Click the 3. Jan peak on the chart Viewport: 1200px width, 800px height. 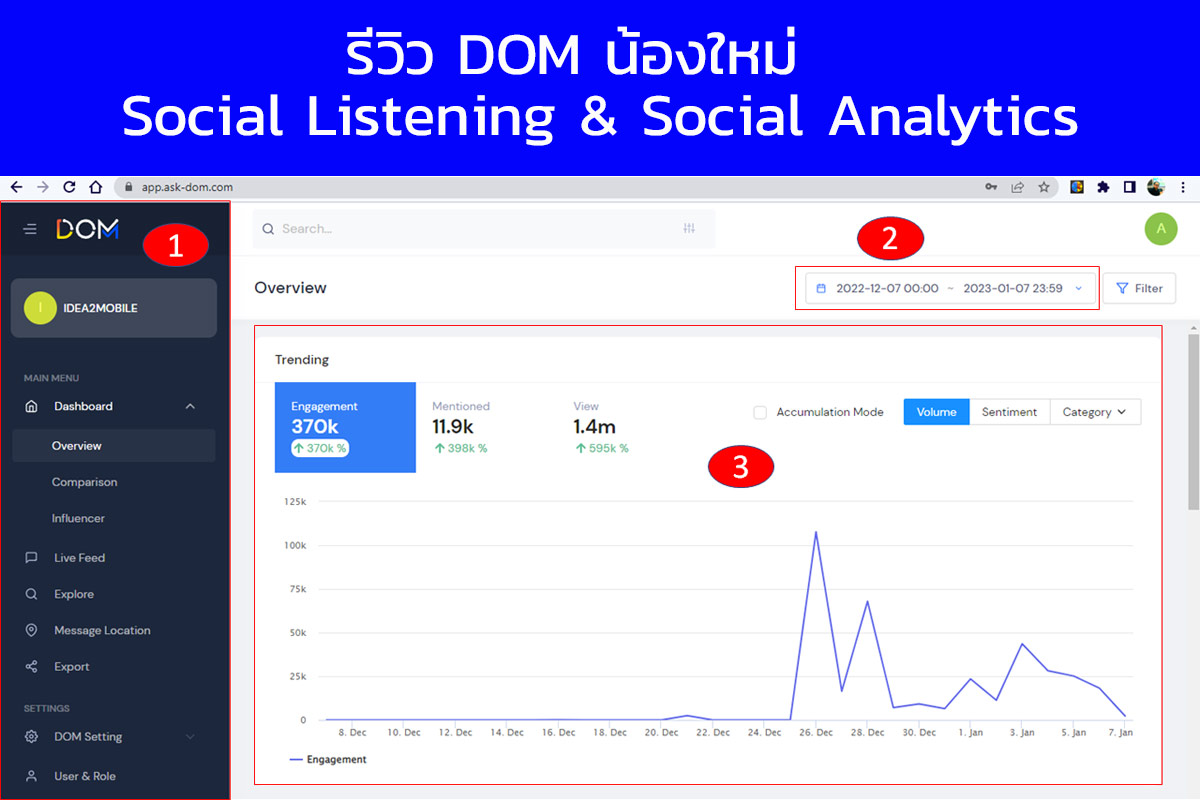click(1022, 644)
